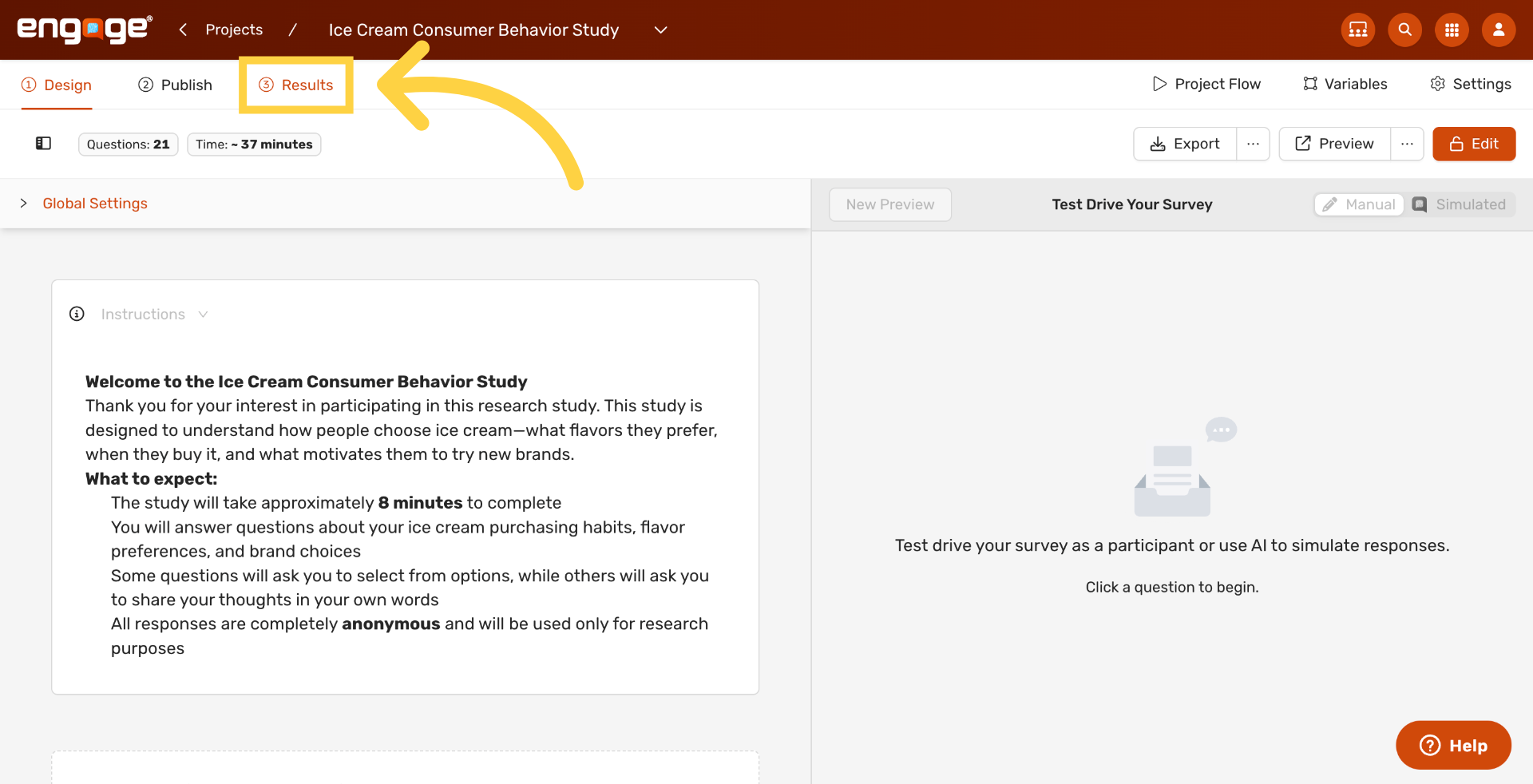
Task: Select Manual test mode
Action: point(1359,204)
